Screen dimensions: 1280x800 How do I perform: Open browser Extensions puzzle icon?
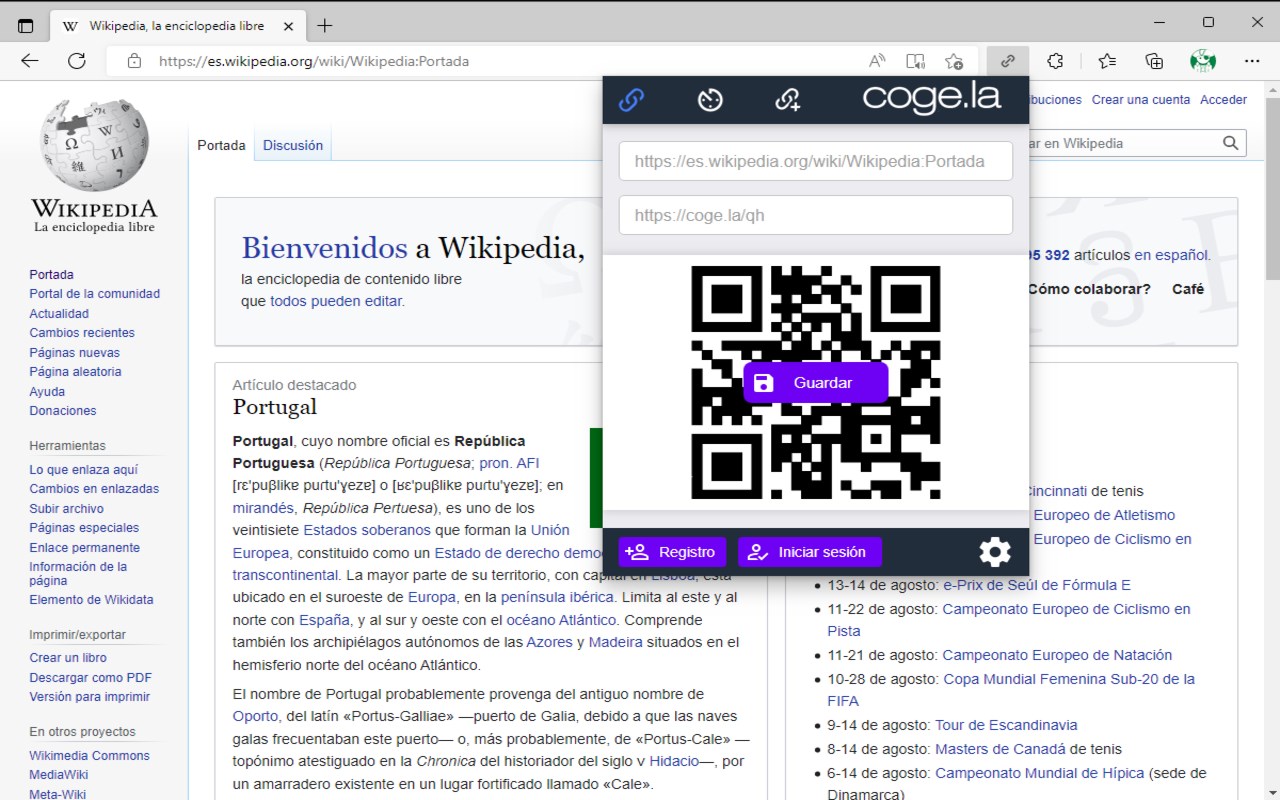(x=1056, y=61)
